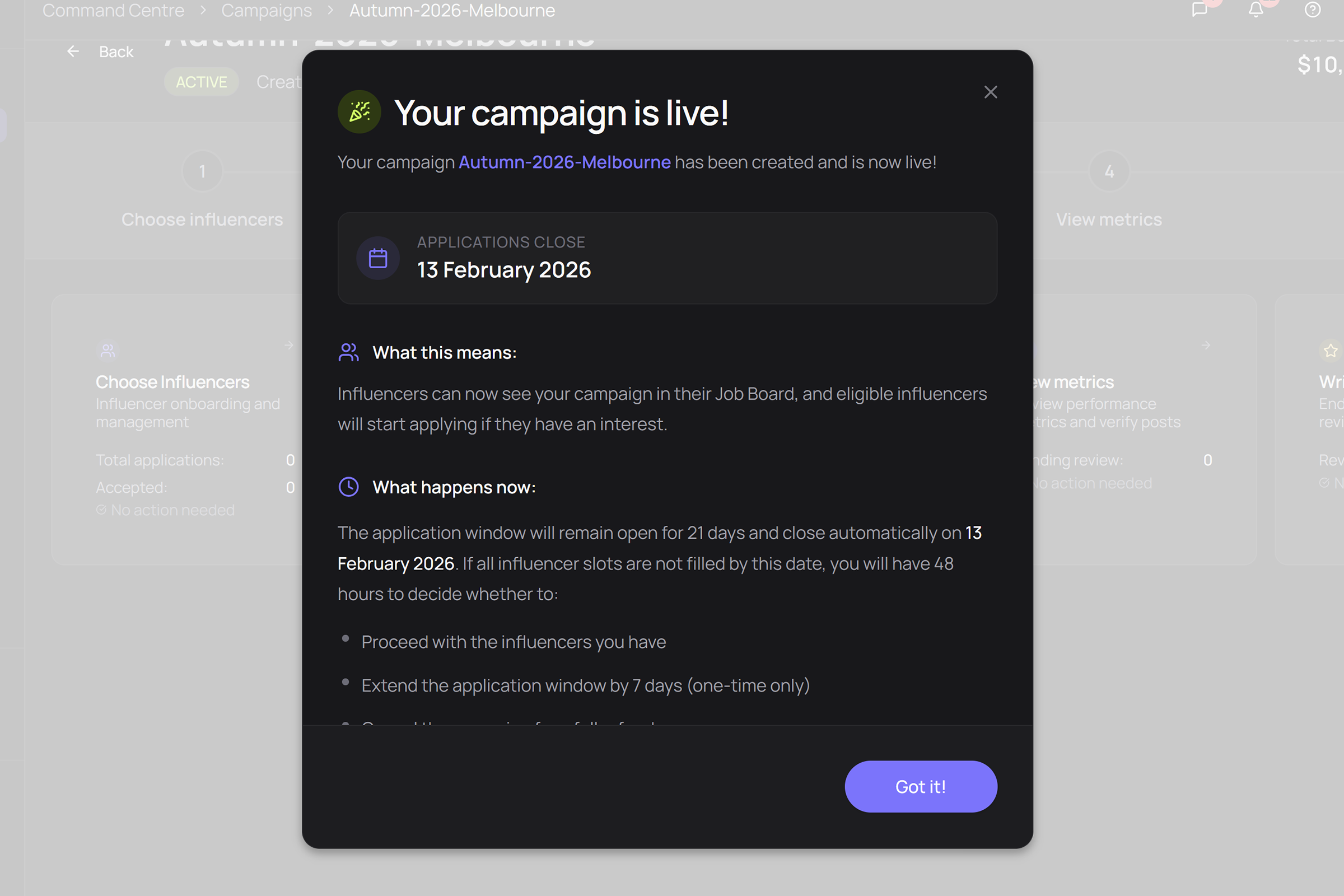The height and width of the screenshot is (896, 1344).
Task: Select step 4 View metrics
Action: tap(1109, 171)
